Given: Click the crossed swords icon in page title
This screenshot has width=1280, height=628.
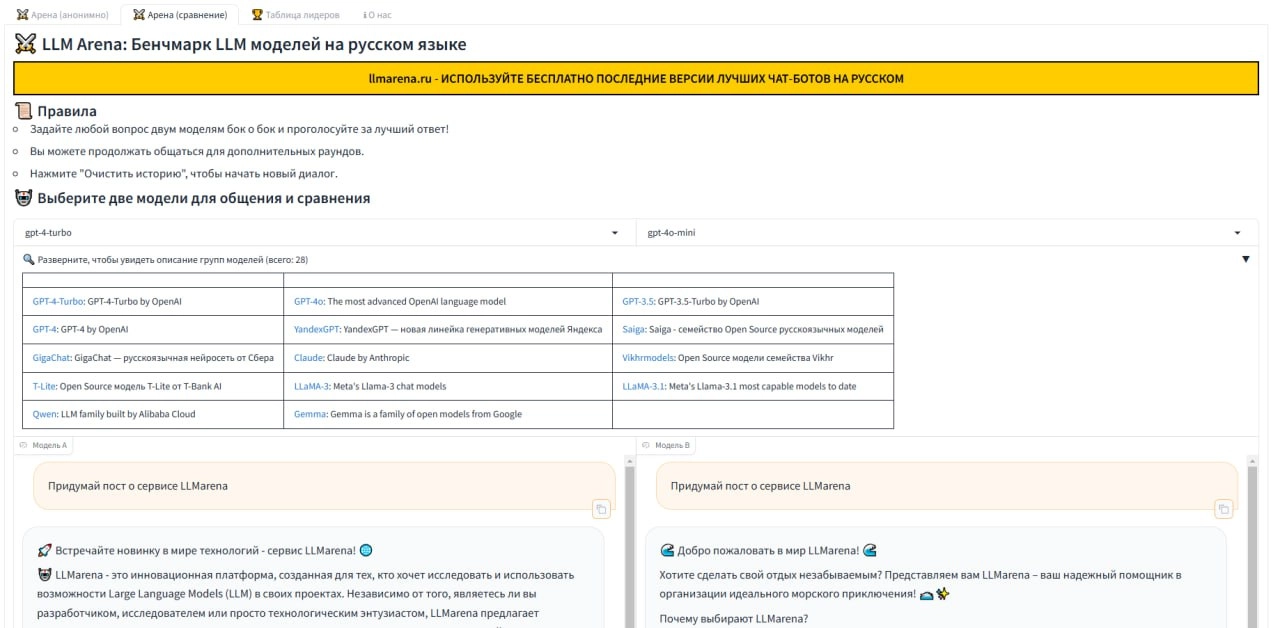Looking at the screenshot, I should click(x=26, y=44).
